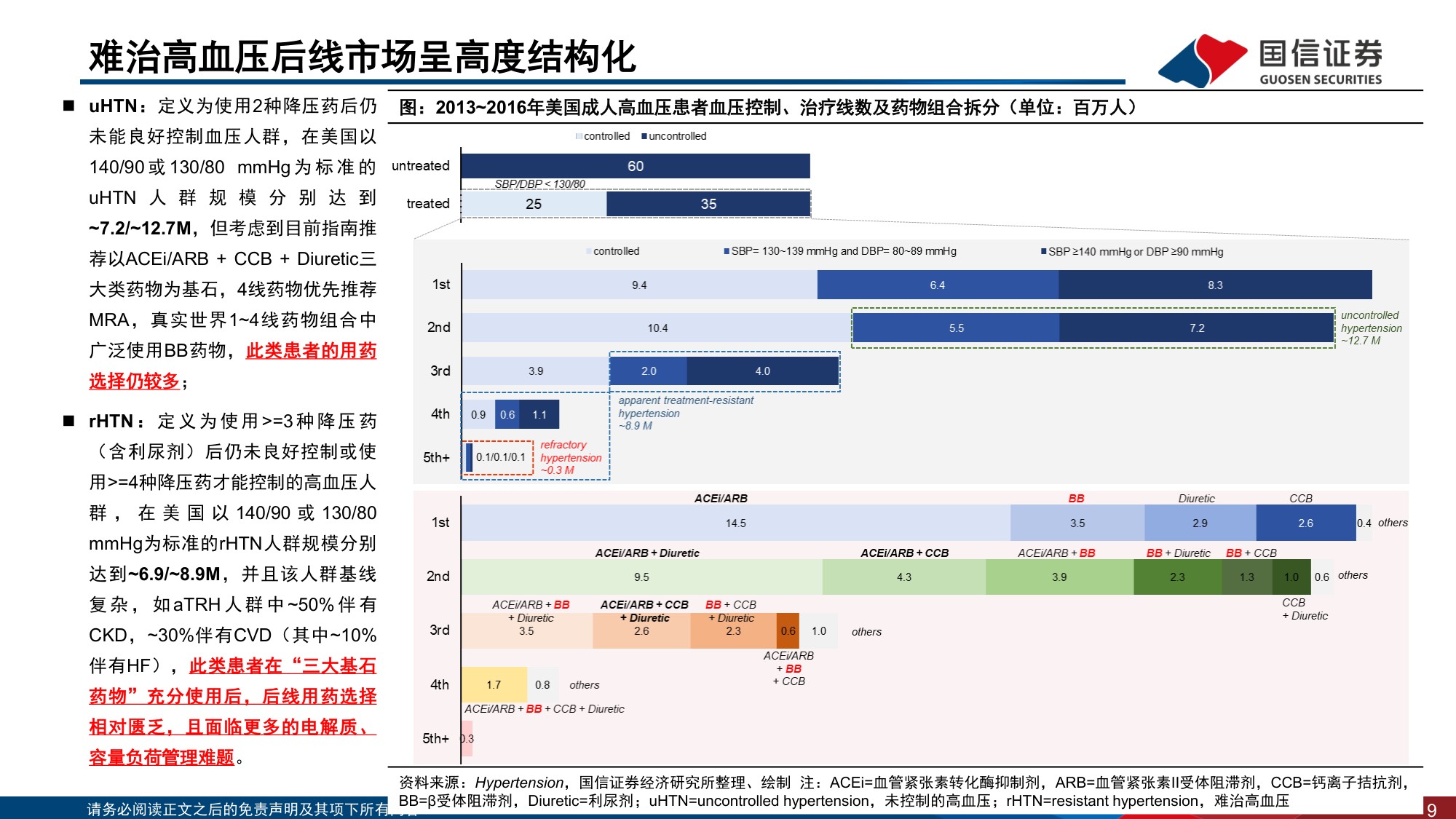Image resolution: width=1456 pixels, height=819 pixels.
Task: Click the 3rd-line 2.6 segment value
Action: 641,630
